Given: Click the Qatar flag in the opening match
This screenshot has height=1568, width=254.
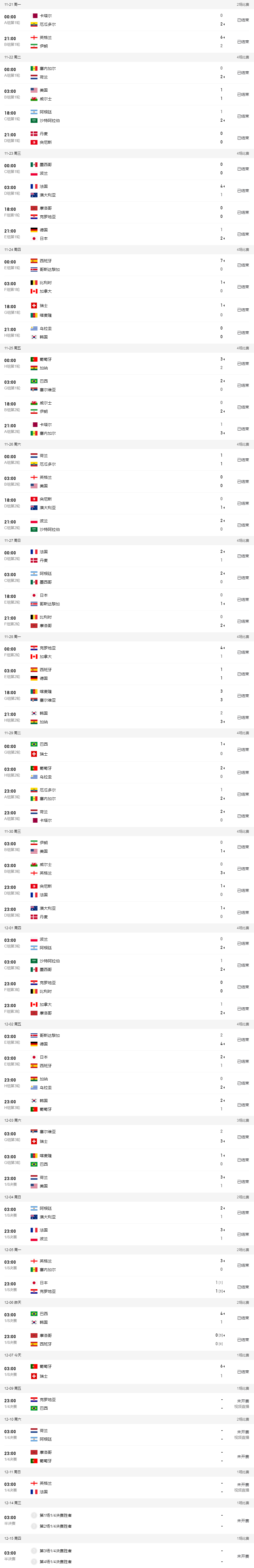Looking at the screenshot, I should point(34,16).
